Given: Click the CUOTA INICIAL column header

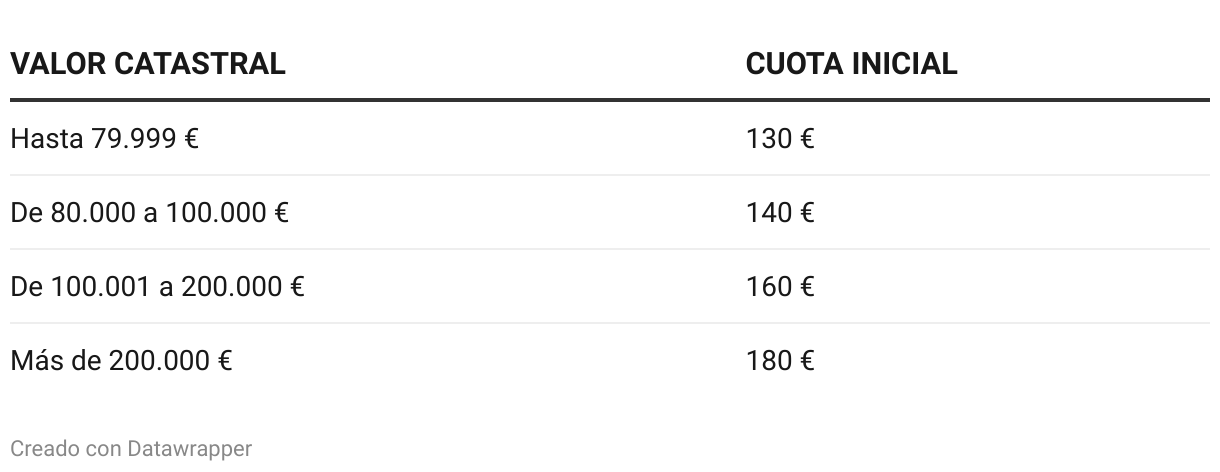Looking at the screenshot, I should point(851,64).
